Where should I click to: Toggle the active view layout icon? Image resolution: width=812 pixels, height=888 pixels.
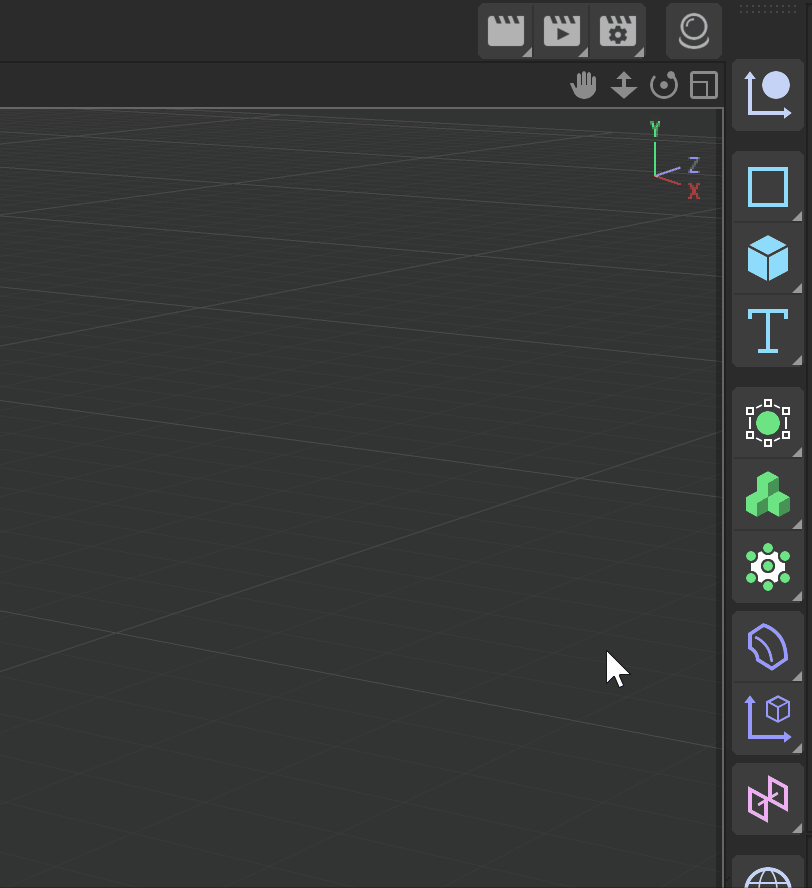pyautogui.click(x=704, y=86)
